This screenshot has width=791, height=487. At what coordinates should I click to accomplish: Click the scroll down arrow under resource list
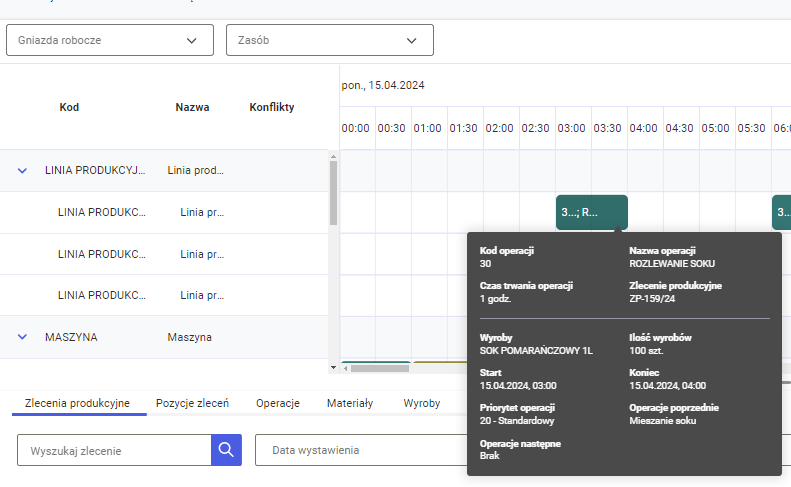click(333, 368)
